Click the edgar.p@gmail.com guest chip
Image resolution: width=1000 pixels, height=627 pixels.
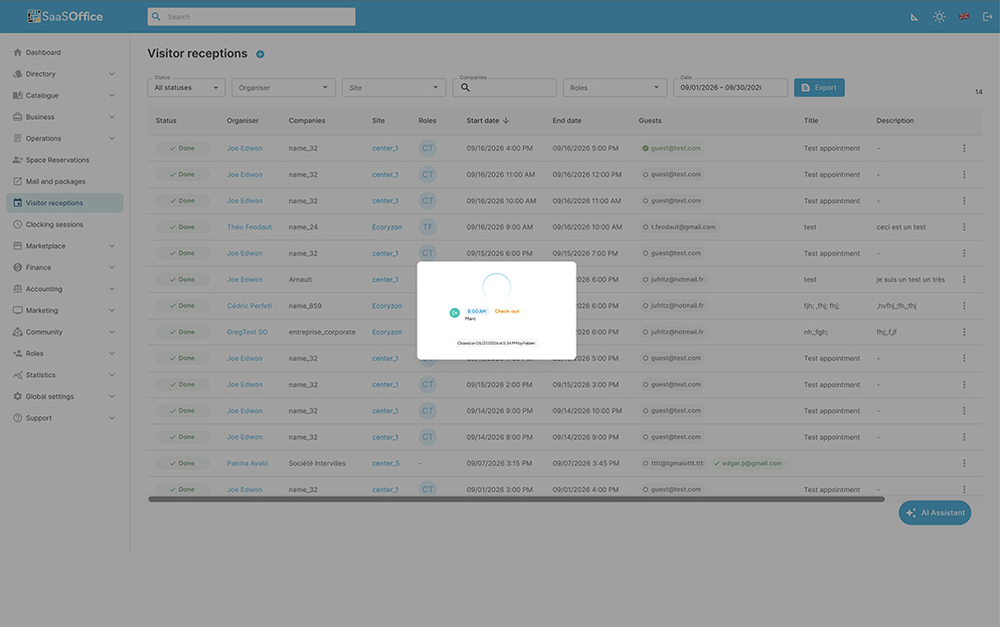(x=747, y=463)
